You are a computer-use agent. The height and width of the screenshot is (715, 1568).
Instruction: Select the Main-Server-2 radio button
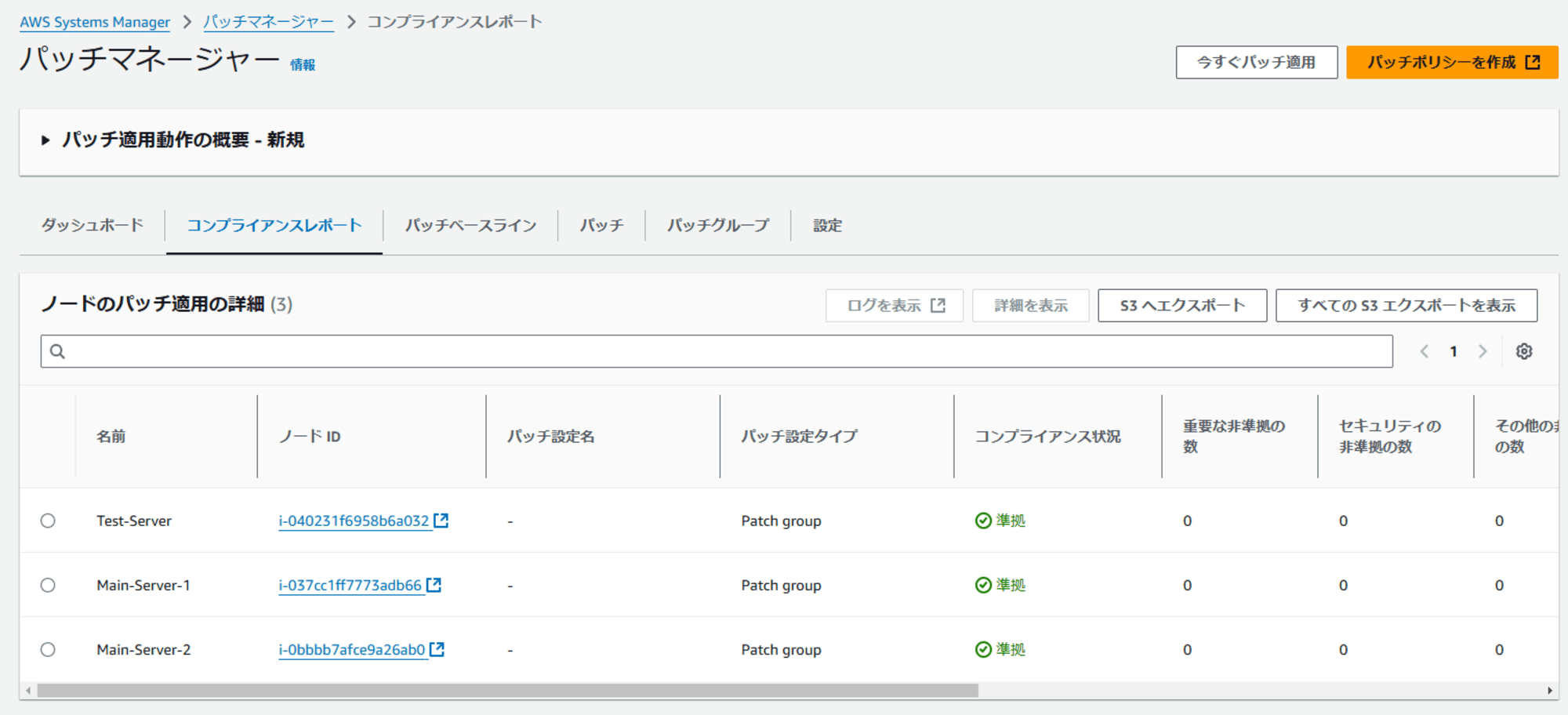pyautogui.click(x=48, y=649)
